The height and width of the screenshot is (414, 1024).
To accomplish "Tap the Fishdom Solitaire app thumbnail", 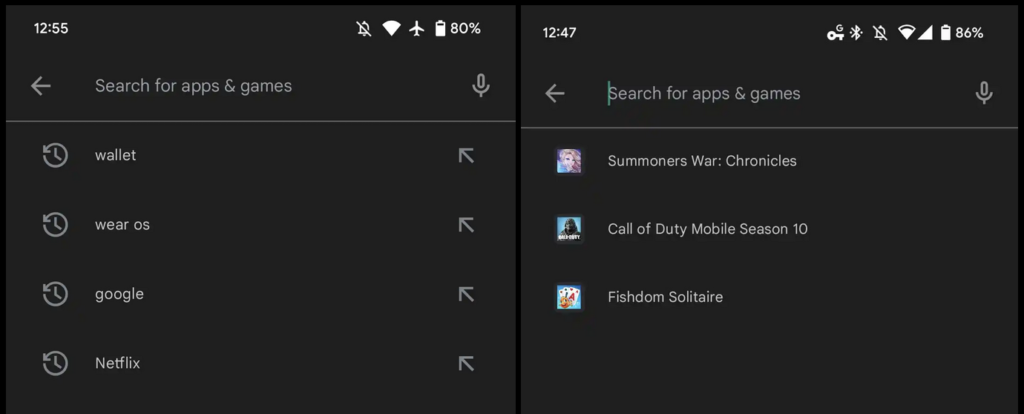I will (x=569, y=297).
